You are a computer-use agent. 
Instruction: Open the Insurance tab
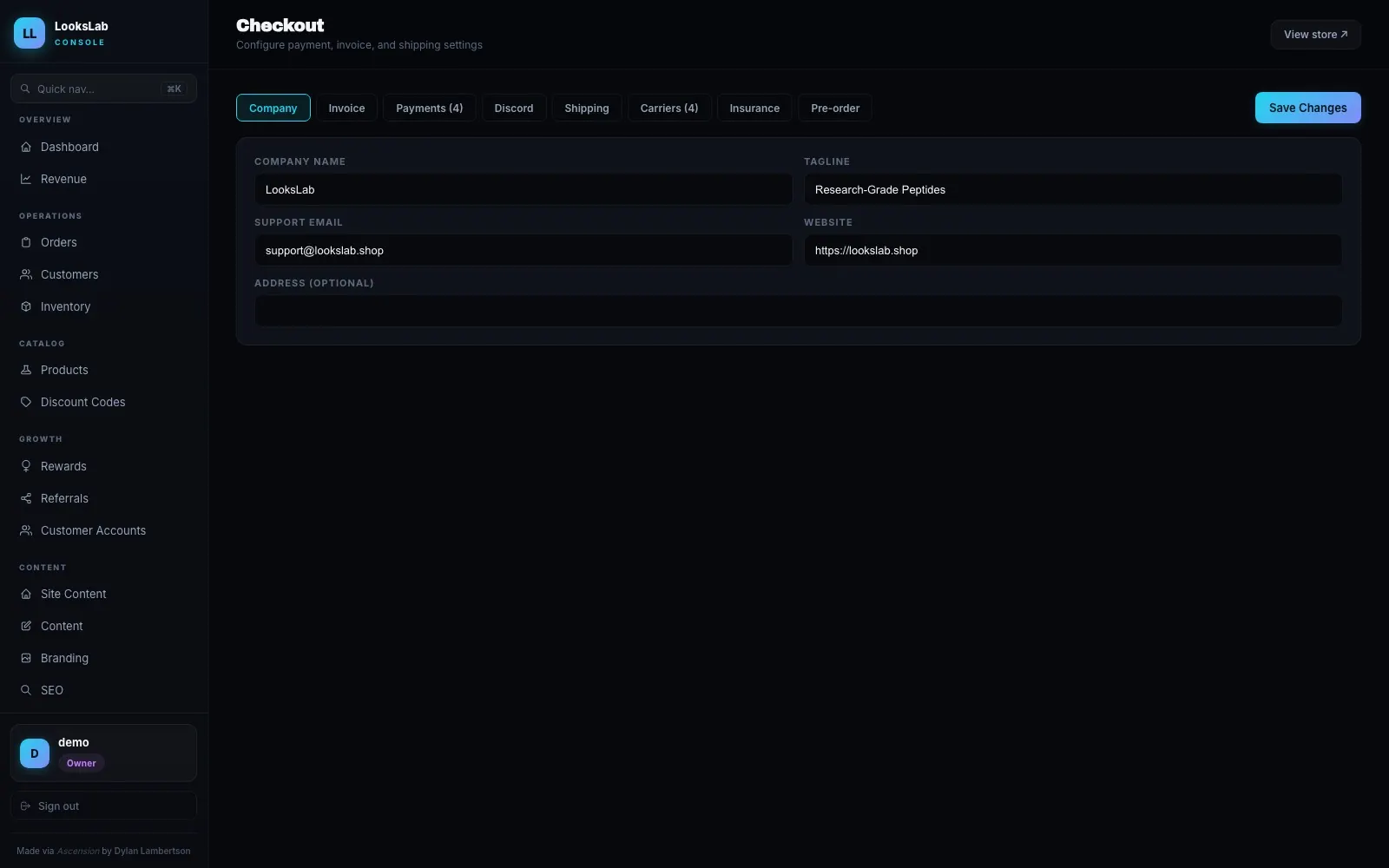pos(754,108)
